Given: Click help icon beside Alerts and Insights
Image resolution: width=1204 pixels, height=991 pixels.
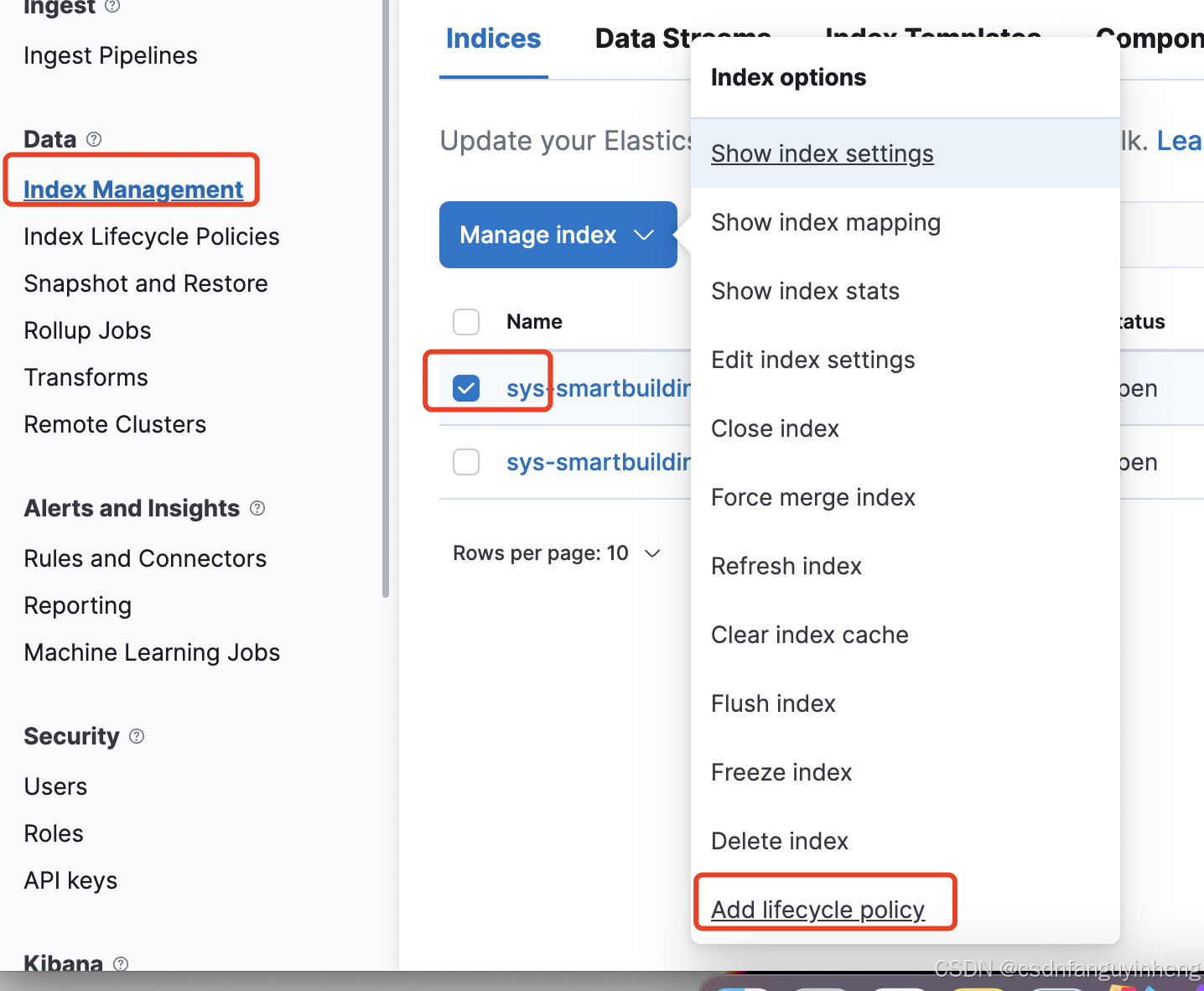Looking at the screenshot, I should (257, 508).
